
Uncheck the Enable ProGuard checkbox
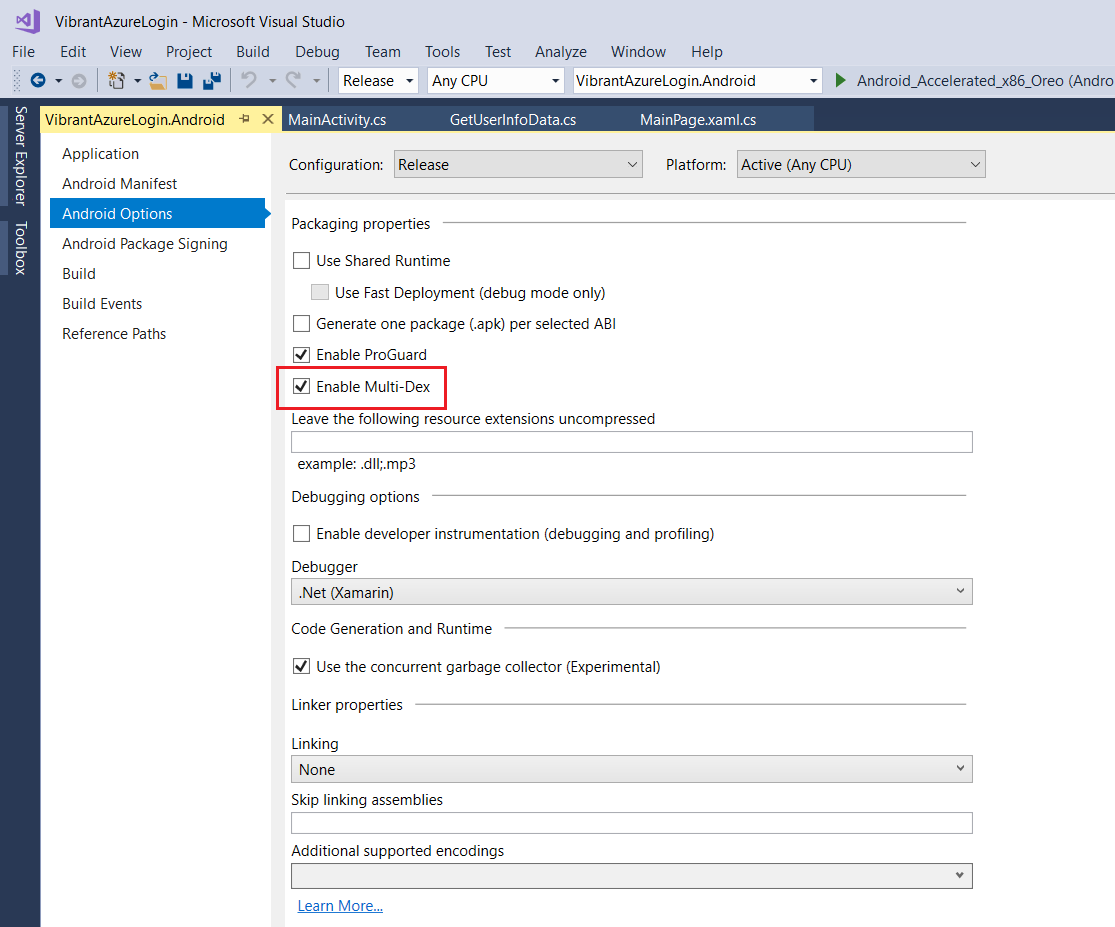302,355
